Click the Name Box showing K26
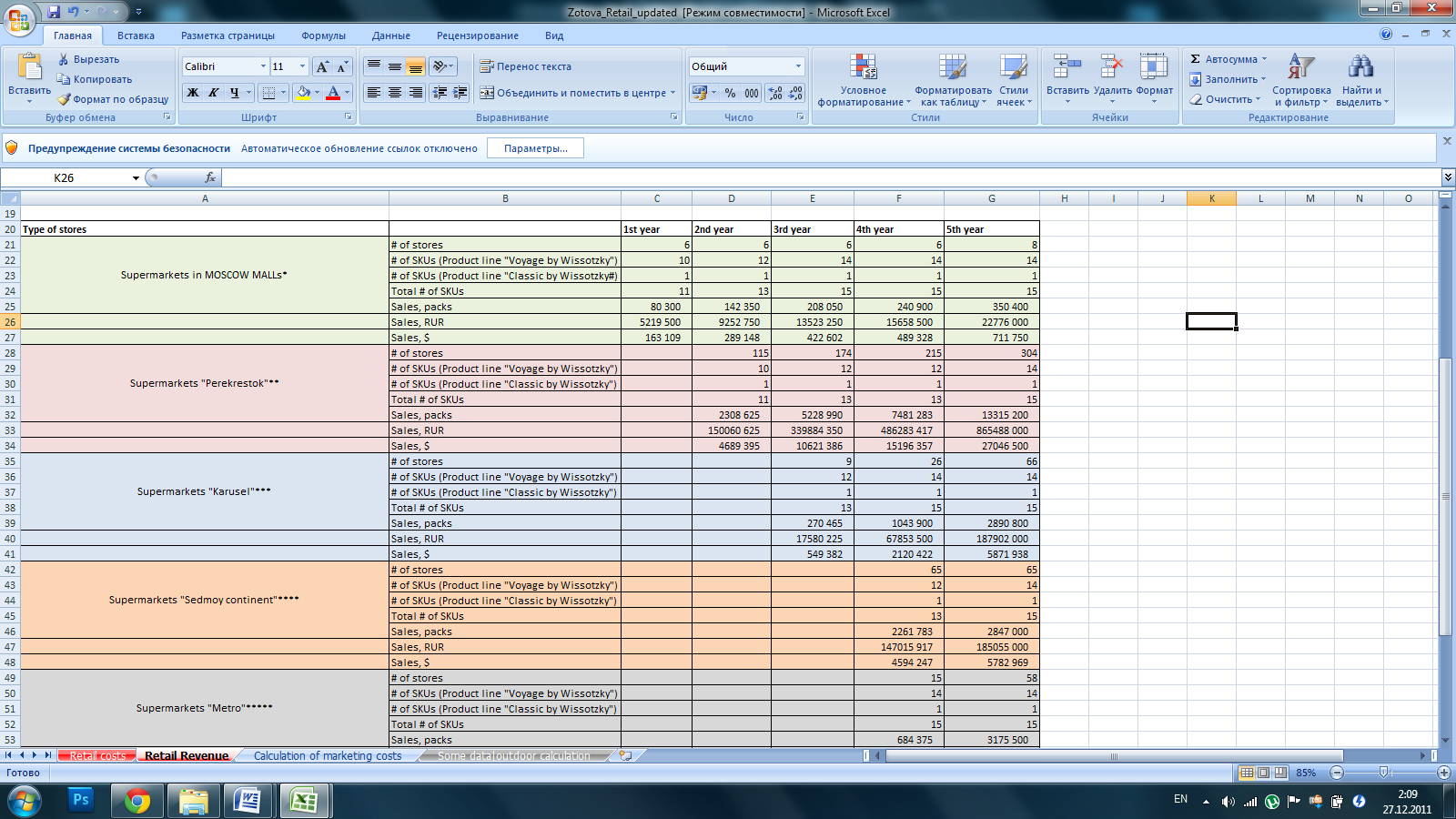 point(64,177)
